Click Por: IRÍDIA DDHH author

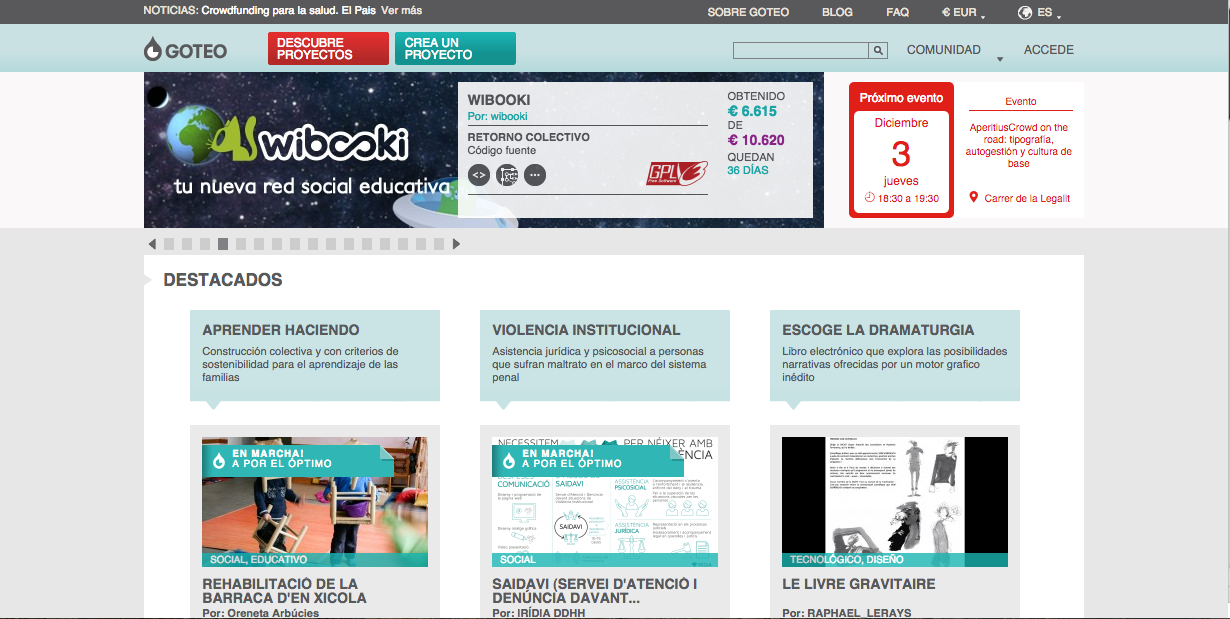(x=539, y=613)
